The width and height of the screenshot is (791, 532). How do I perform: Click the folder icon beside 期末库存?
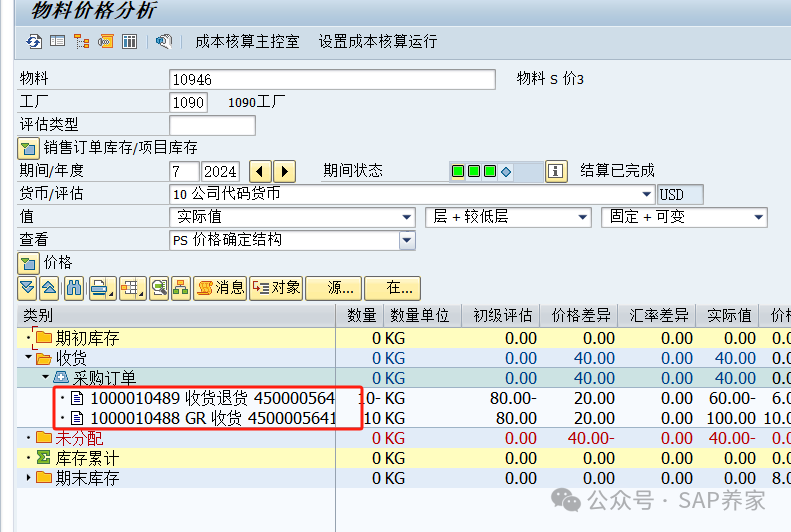[44, 477]
